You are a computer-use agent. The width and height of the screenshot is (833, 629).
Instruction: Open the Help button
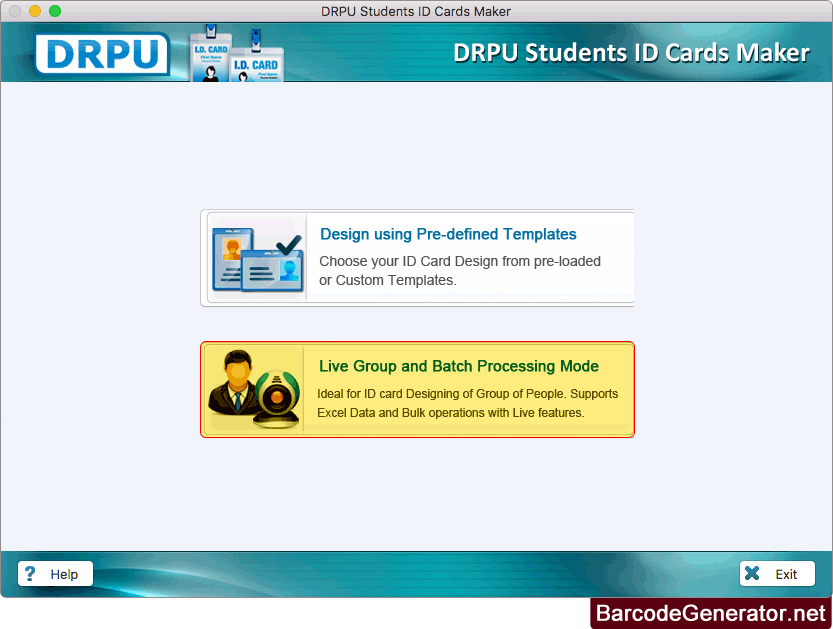click(55, 574)
